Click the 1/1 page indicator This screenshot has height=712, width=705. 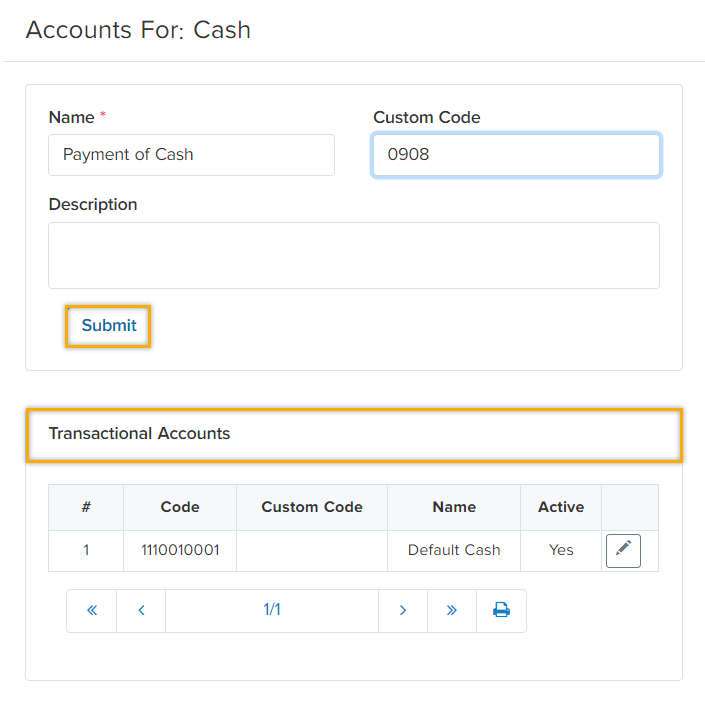[x=272, y=610]
